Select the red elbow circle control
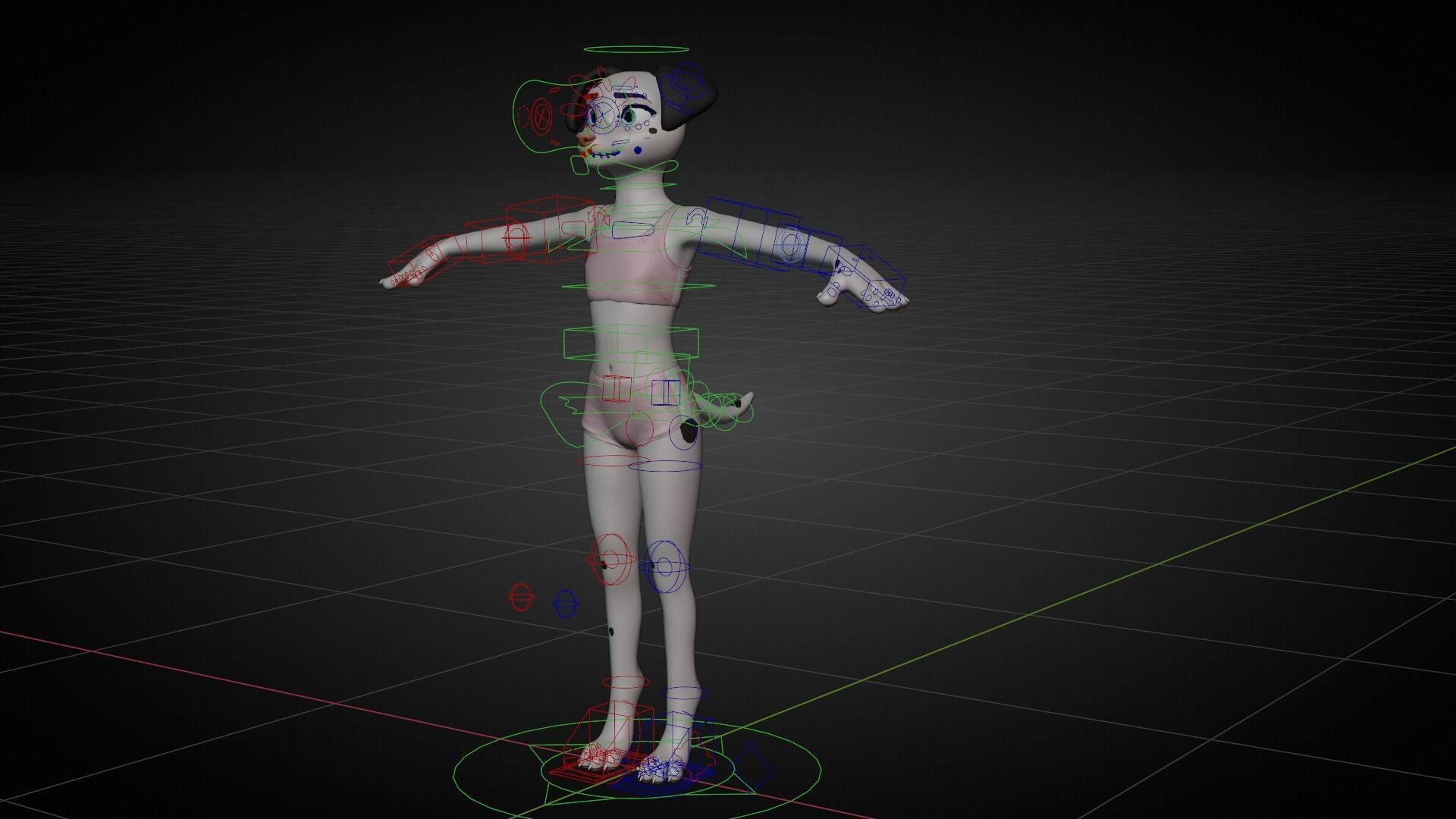The width and height of the screenshot is (1456, 819). click(516, 237)
